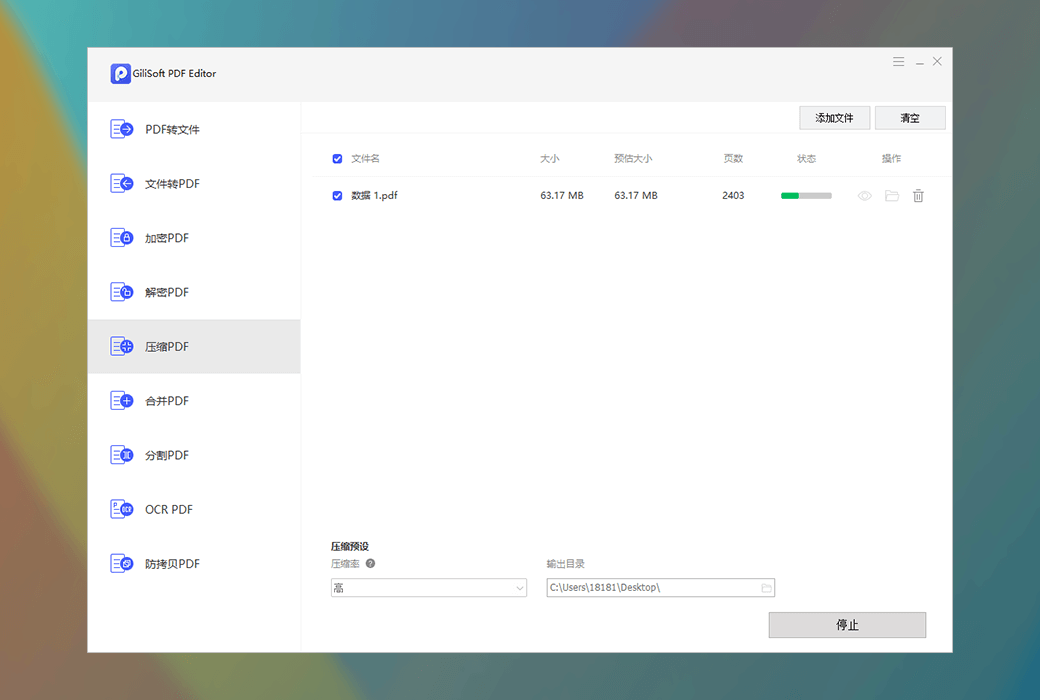Click the 页数 column header
Screen dimensions: 1040x700
[x=733, y=159]
